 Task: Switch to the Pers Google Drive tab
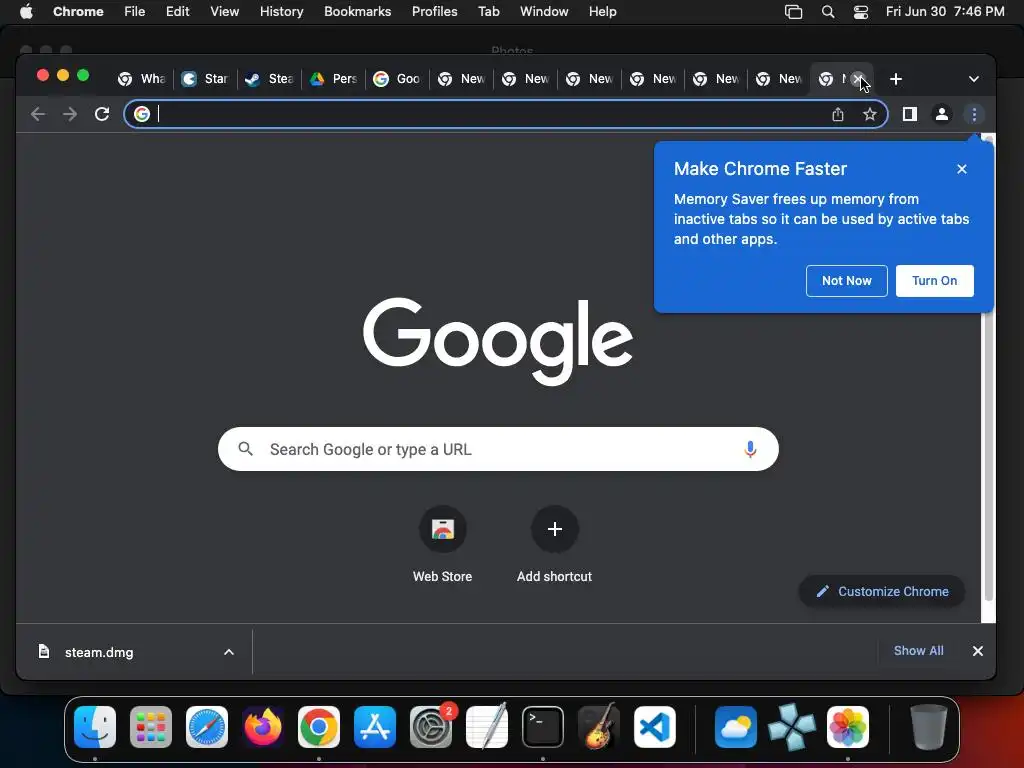tap(334, 79)
